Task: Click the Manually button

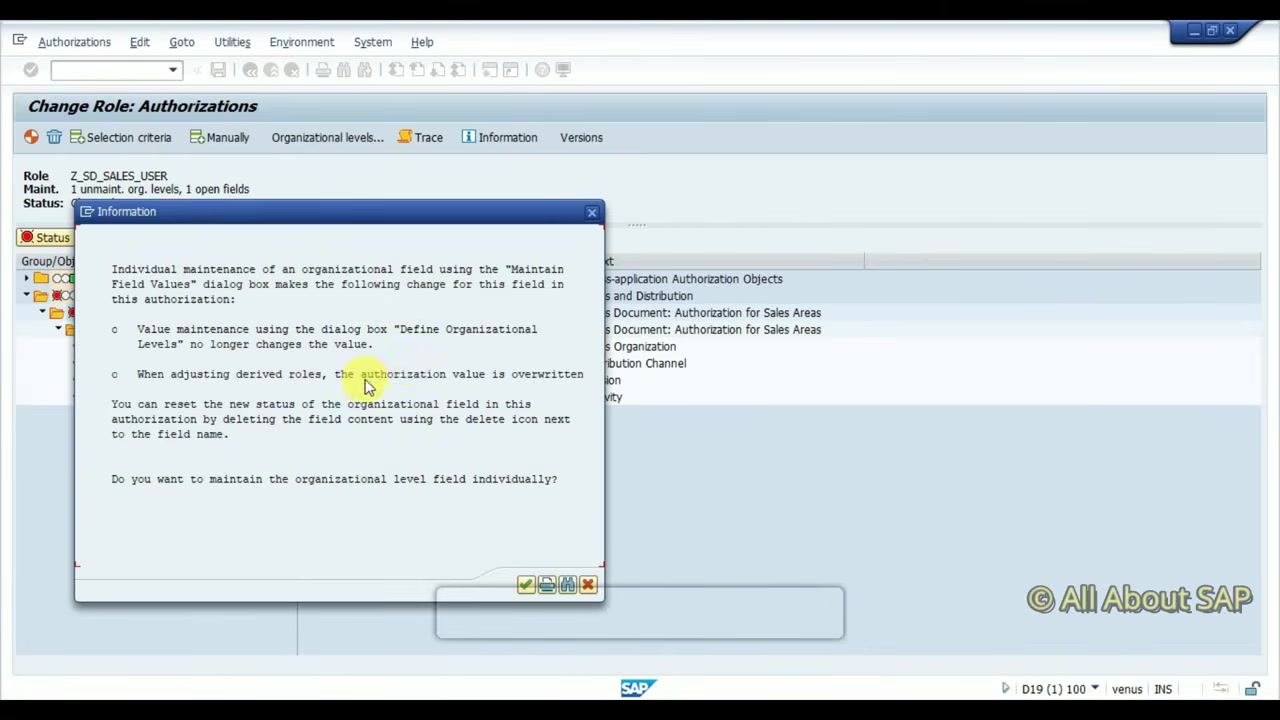Action: point(219,137)
